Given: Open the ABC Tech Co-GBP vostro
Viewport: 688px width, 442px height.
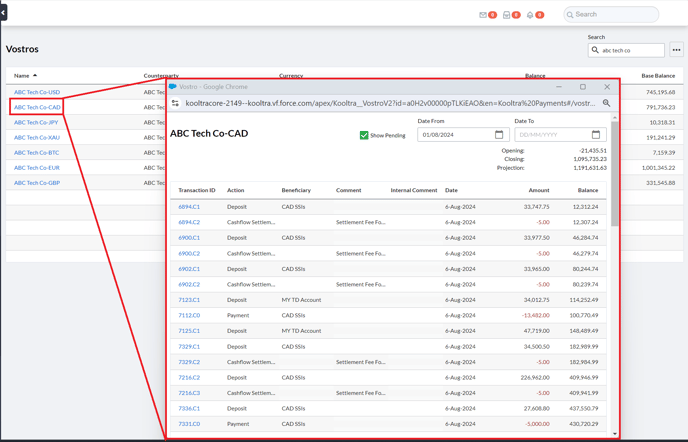Looking at the screenshot, I should click(37, 183).
